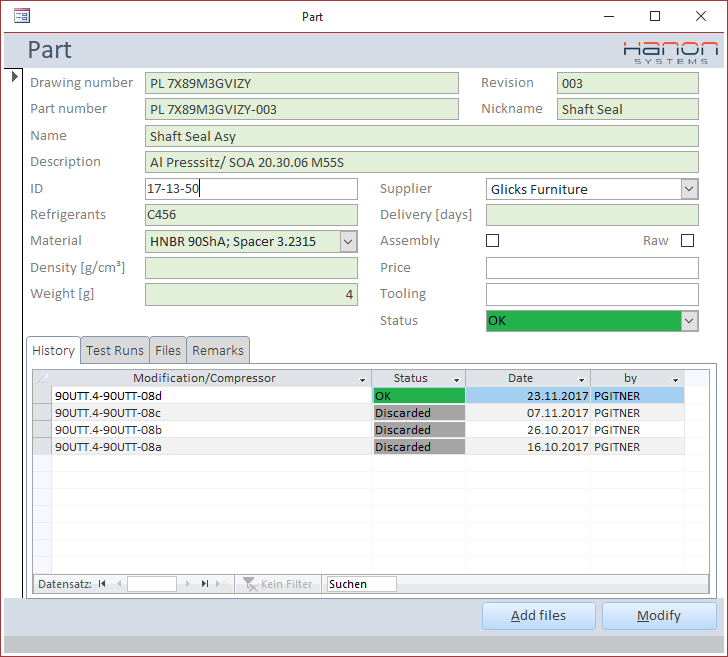The image size is (728, 657).
Task: Click the Add files button
Action: pos(539,616)
